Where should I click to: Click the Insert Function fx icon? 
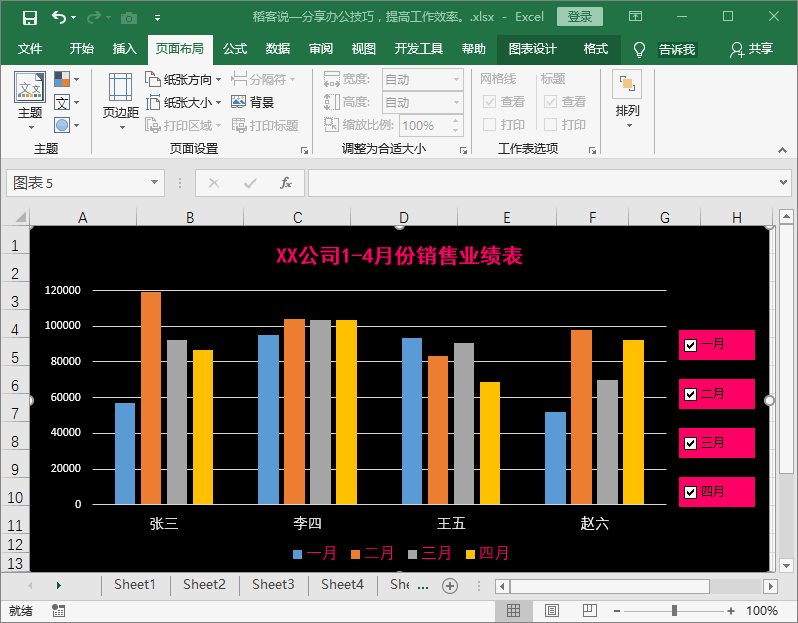point(286,183)
